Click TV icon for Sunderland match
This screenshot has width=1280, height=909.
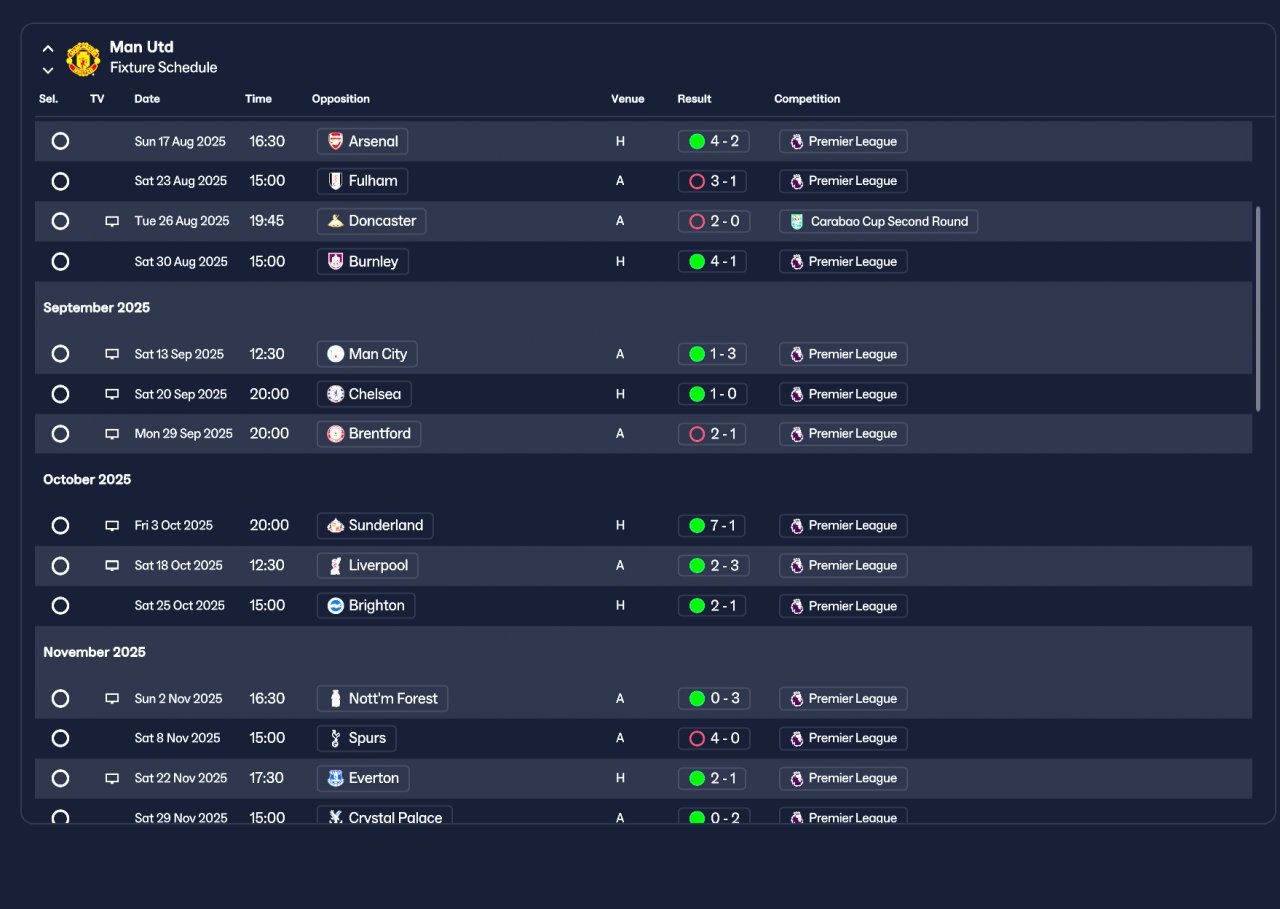coord(112,525)
